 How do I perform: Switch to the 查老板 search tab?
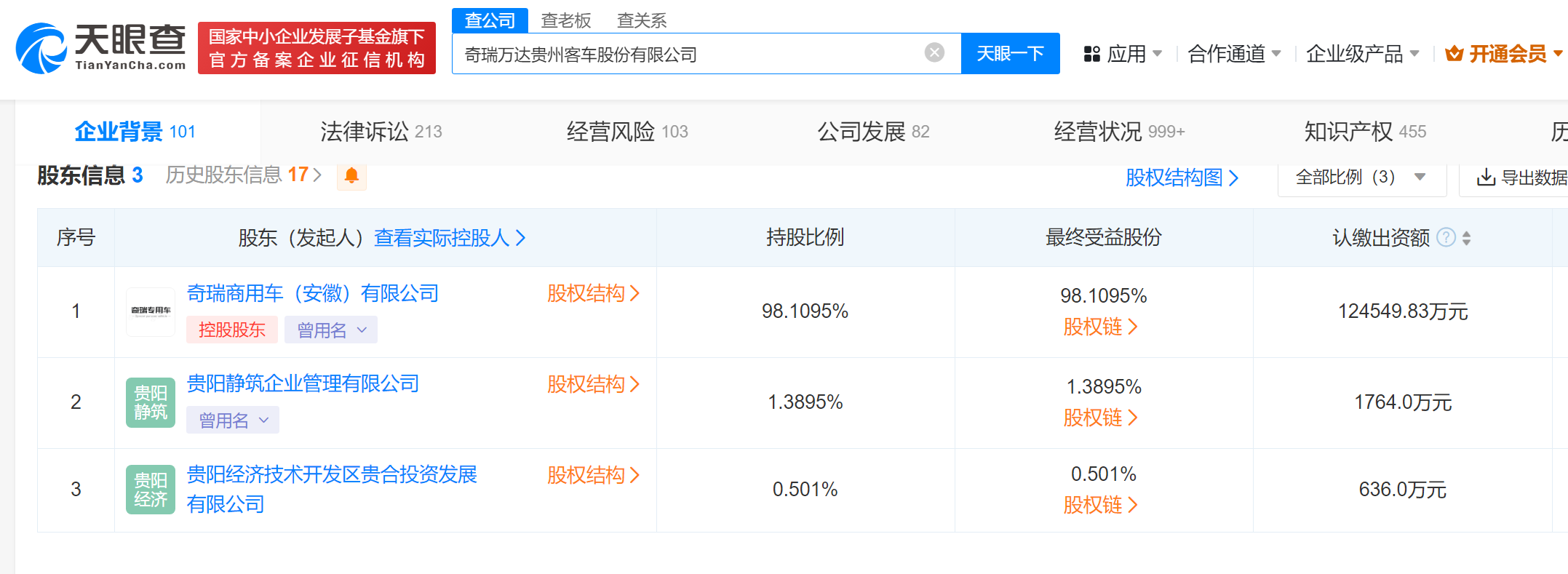click(565, 20)
